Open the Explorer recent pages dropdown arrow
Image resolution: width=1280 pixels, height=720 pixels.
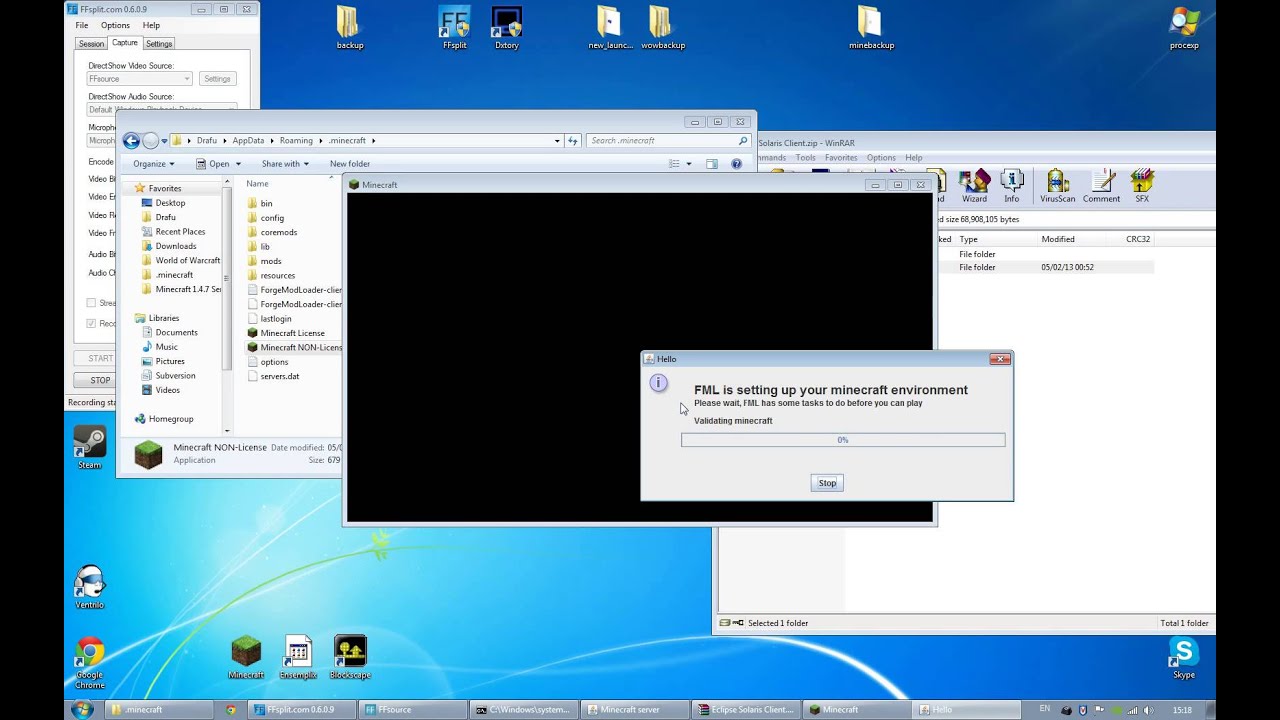click(164, 141)
